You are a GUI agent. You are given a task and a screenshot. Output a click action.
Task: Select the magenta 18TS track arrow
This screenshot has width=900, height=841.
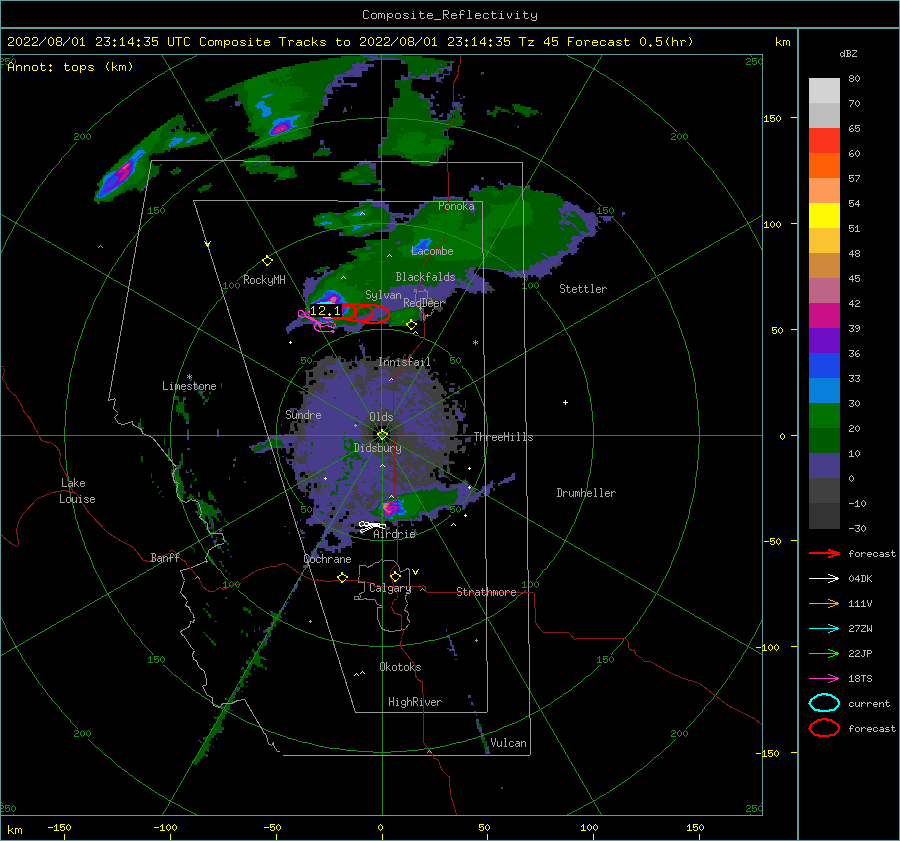tap(824, 679)
